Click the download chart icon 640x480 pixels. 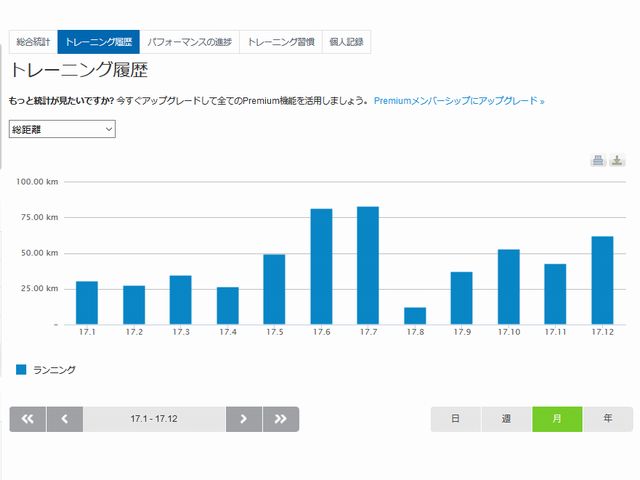tap(618, 161)
